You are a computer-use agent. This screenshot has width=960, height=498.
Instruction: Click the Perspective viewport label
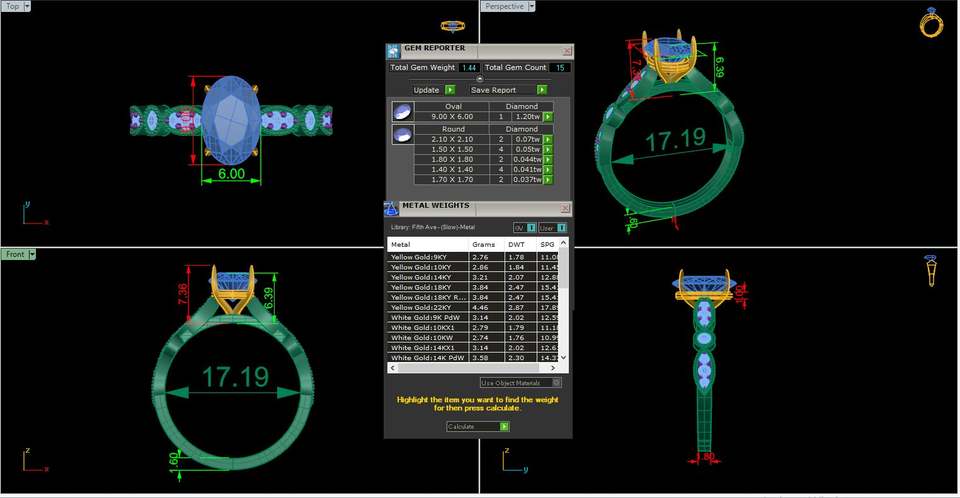[504, 6]
